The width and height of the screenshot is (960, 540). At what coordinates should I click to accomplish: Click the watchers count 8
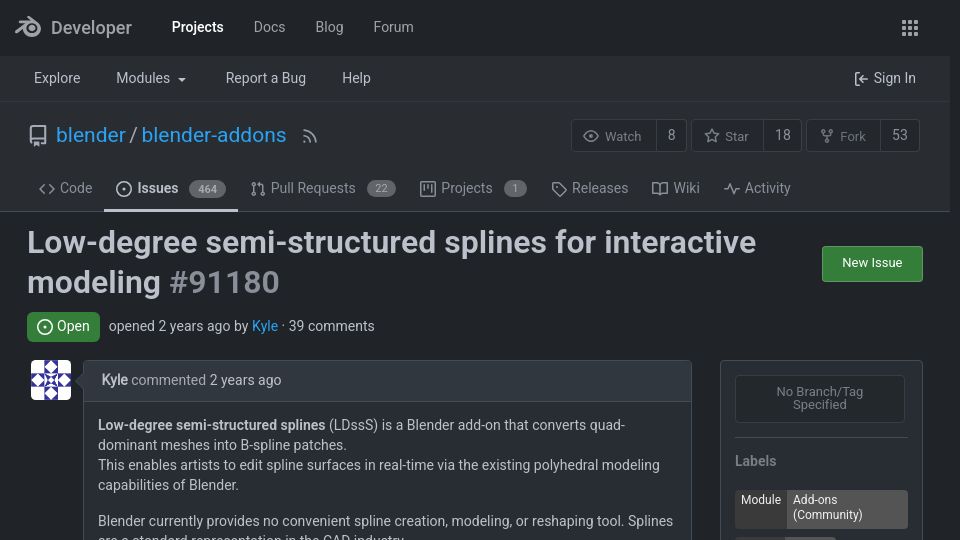click(671, 135)
